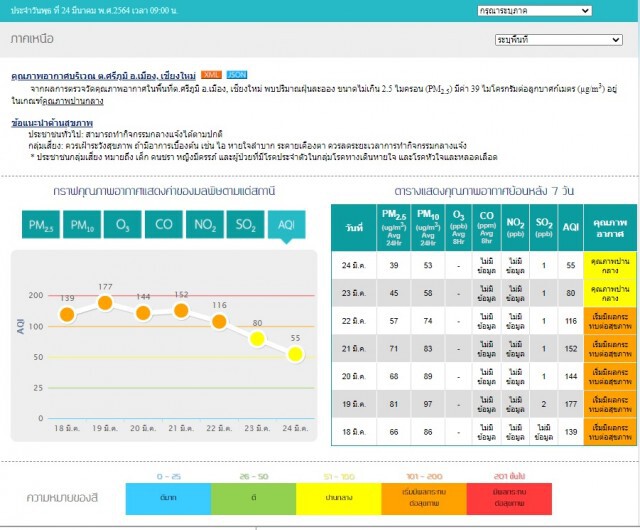Click the AQI value 144 in the table
Viewport: 640px width, 530px height.
[x=571, y=376]
